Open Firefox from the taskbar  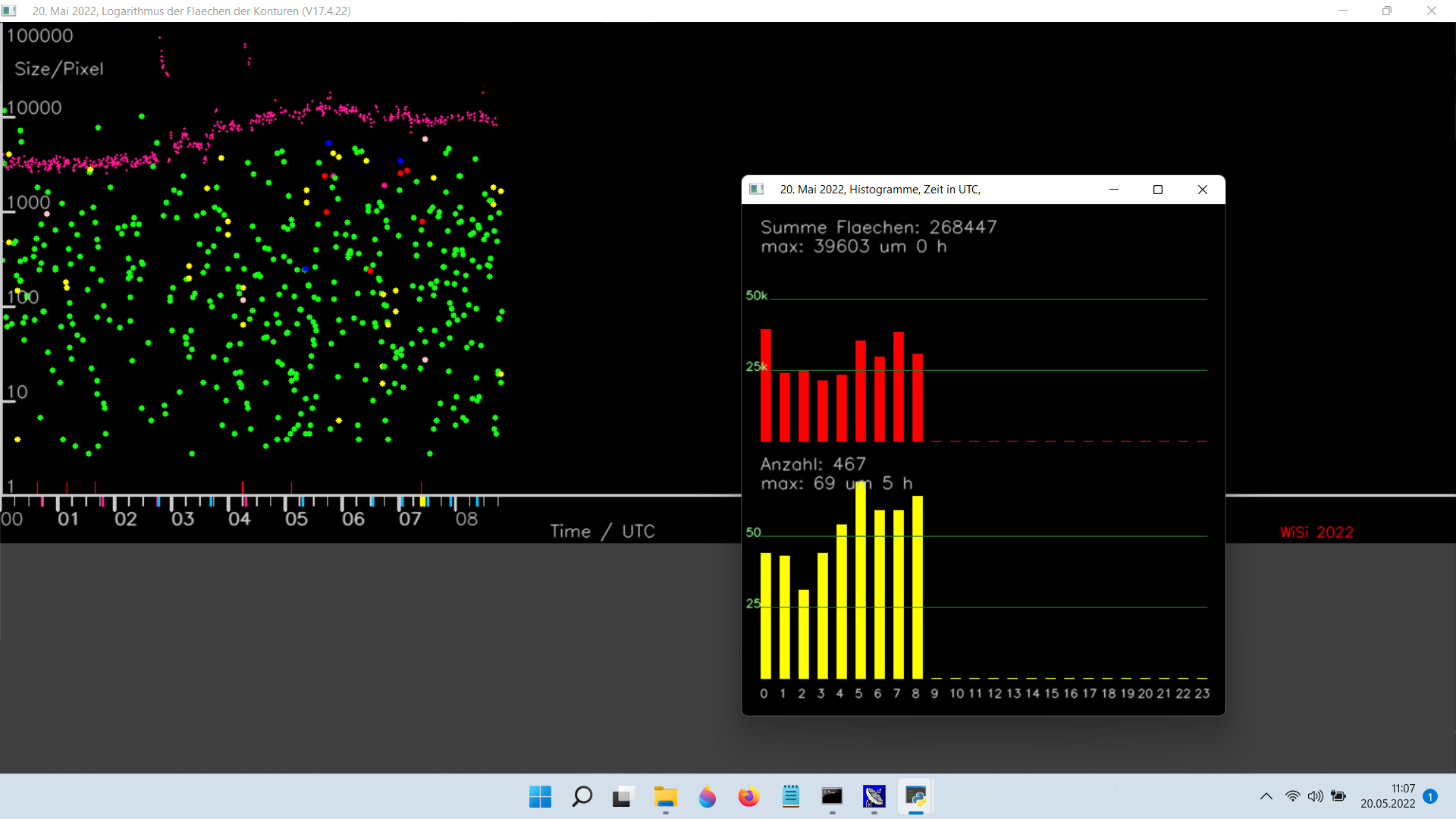tap(748, 797)
